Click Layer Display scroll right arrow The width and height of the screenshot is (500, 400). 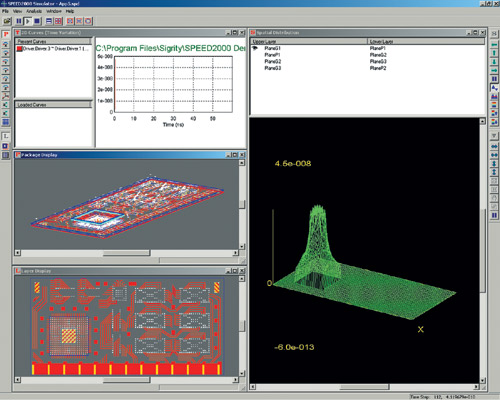pos(236,380)
